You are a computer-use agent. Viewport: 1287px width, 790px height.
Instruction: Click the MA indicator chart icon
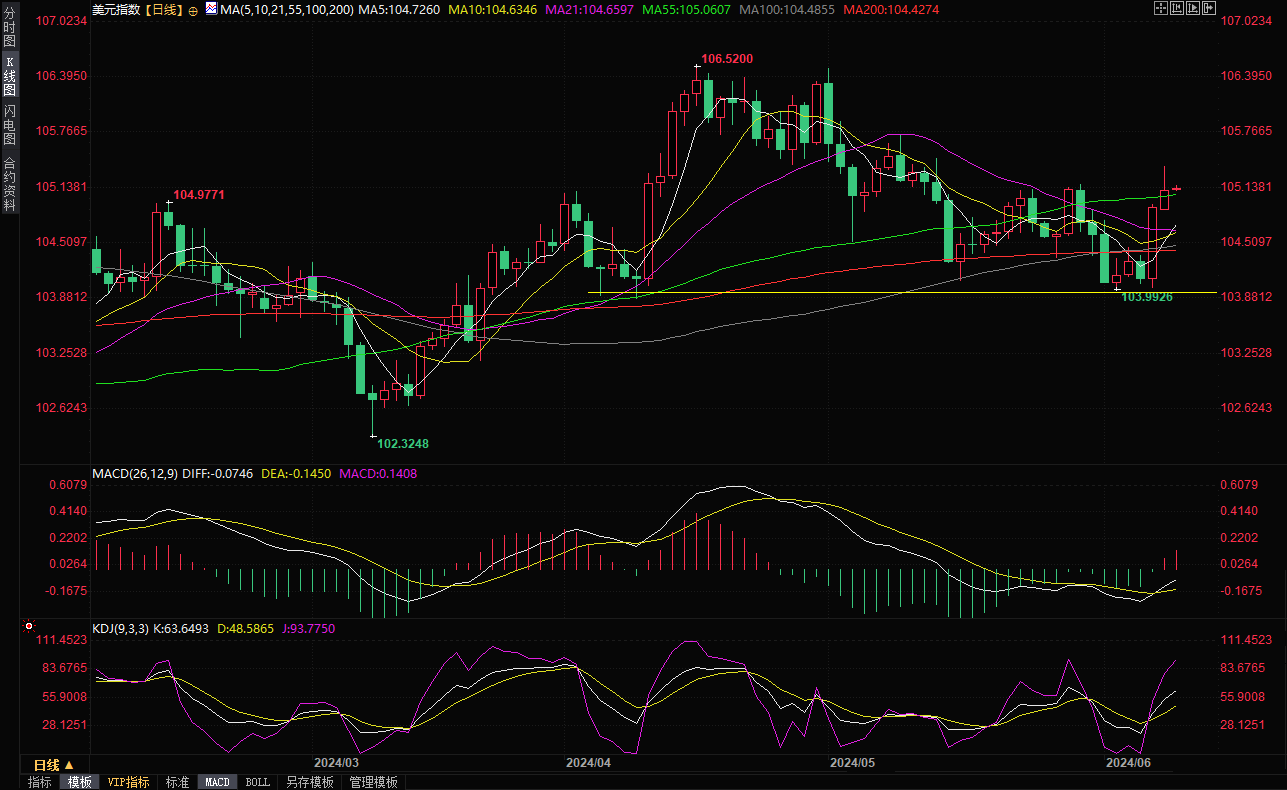210,10
